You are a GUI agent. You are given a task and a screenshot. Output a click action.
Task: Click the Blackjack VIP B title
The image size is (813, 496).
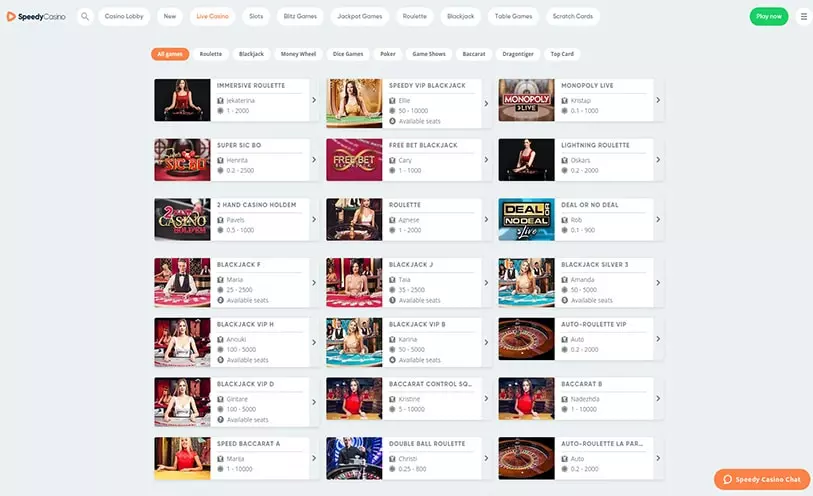point(417,324)
